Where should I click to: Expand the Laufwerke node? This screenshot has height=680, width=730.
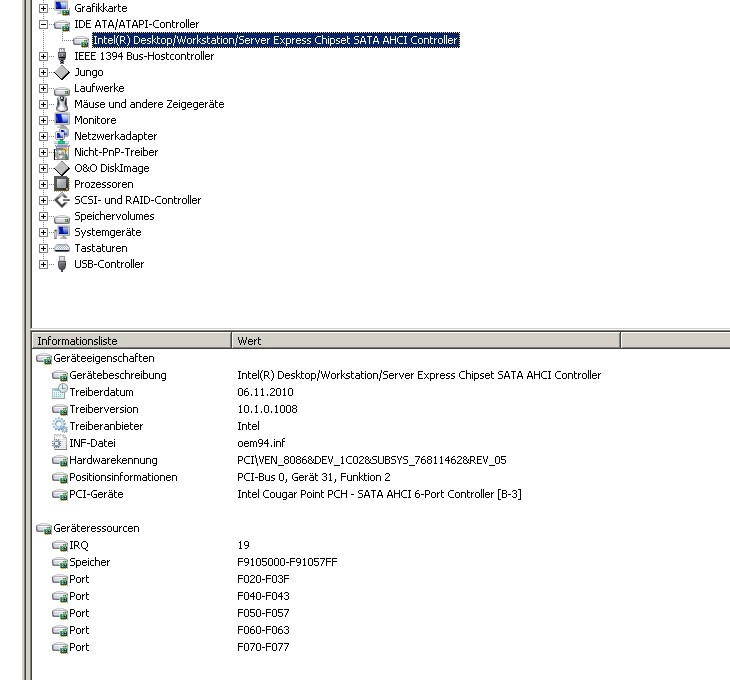pyautogui.click(x=43, y=88)
